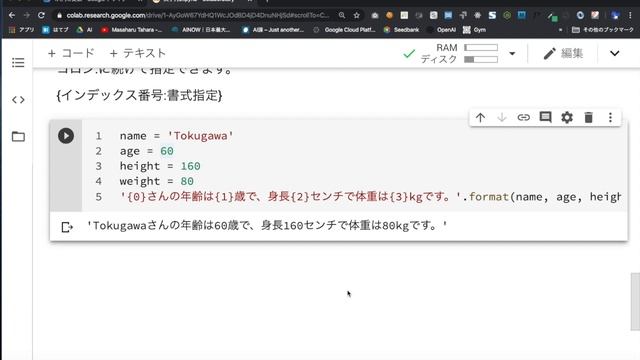This screenshot has height=360, width=640.
Task: Open the Google Cloud Platform bookmark
Action: pos(344,30)
